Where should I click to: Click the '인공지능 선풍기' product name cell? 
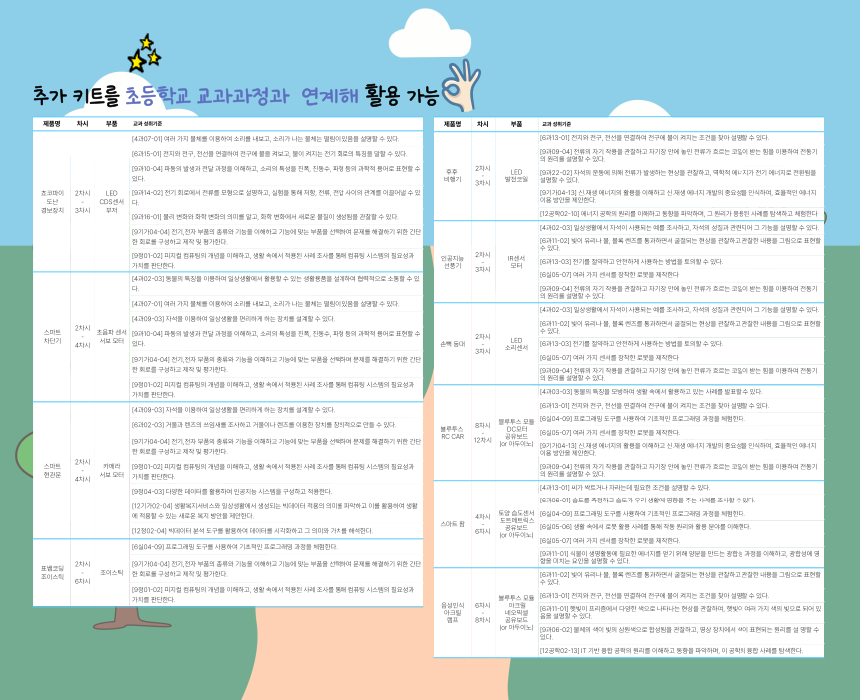[452, 262]
